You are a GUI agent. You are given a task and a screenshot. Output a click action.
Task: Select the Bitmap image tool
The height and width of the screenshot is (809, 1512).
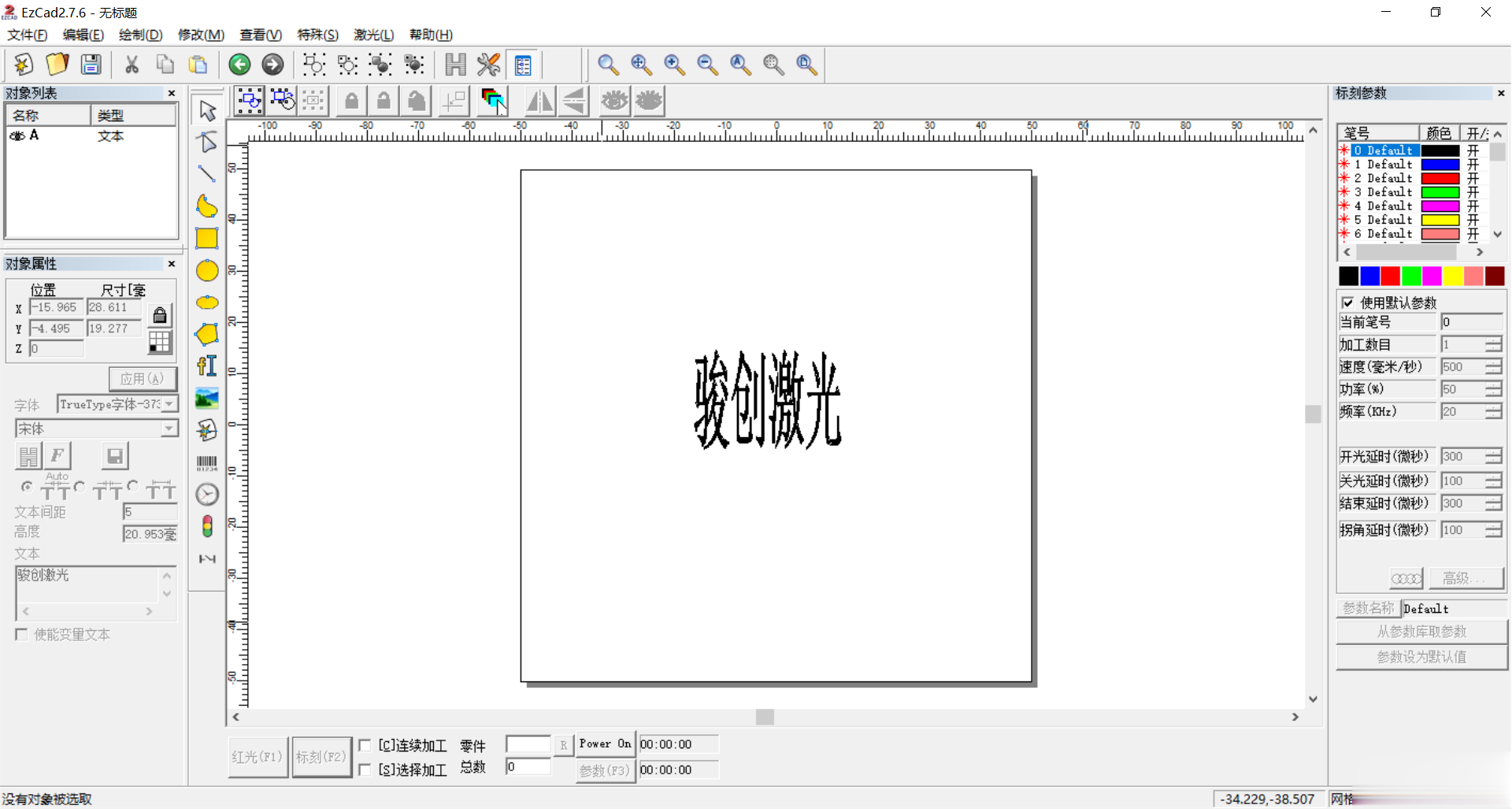pos(207,399)
